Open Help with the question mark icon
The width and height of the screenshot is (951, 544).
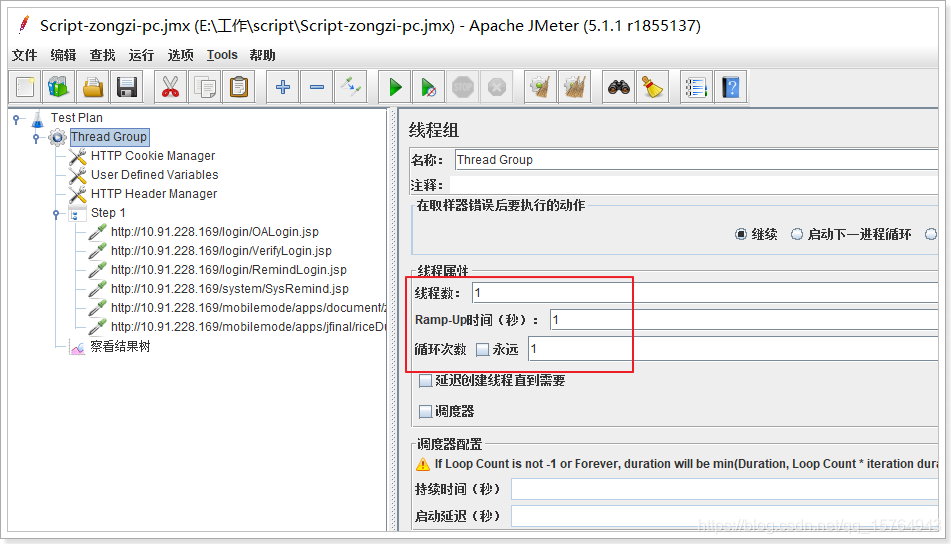click(731, 87)
